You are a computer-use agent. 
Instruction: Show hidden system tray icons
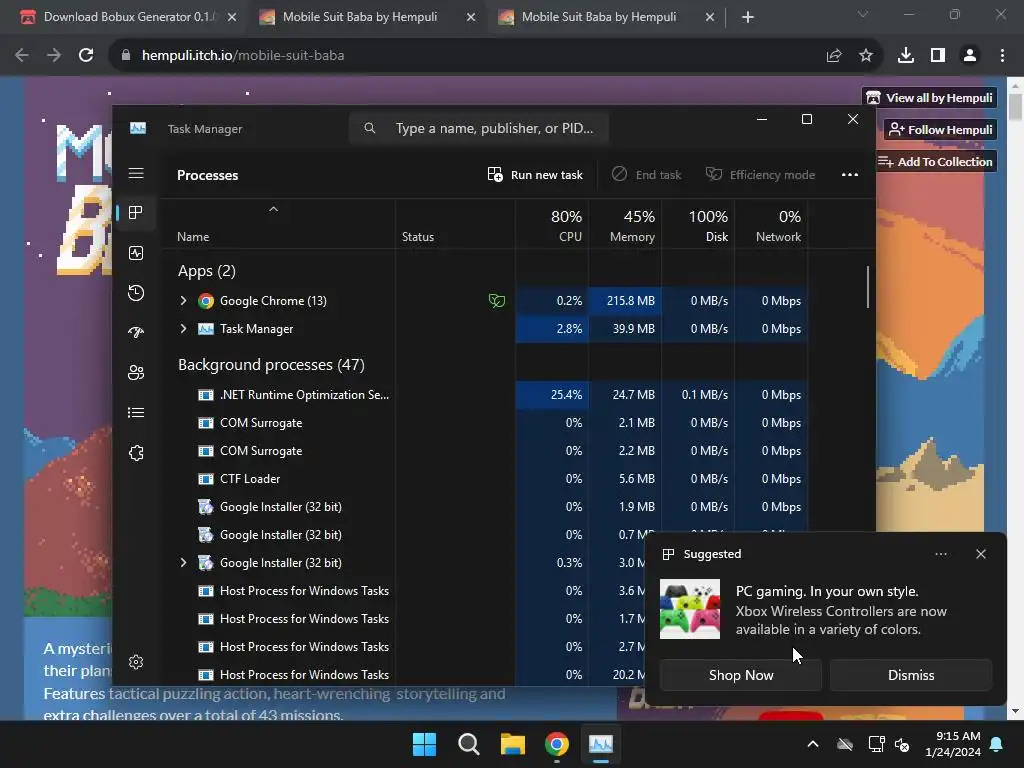click(x=813, y=744)
